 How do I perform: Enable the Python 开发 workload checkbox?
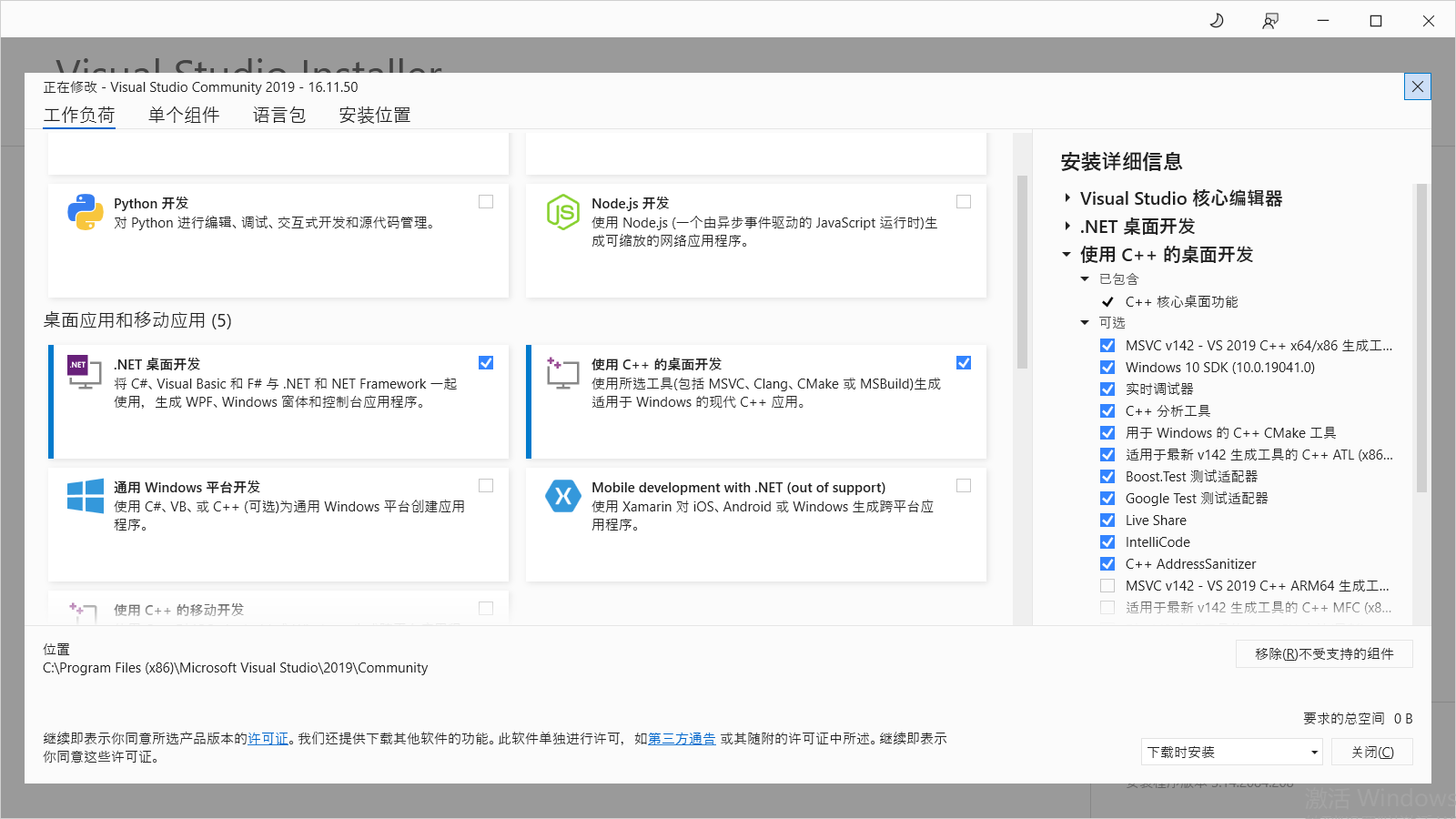(486, 202)
